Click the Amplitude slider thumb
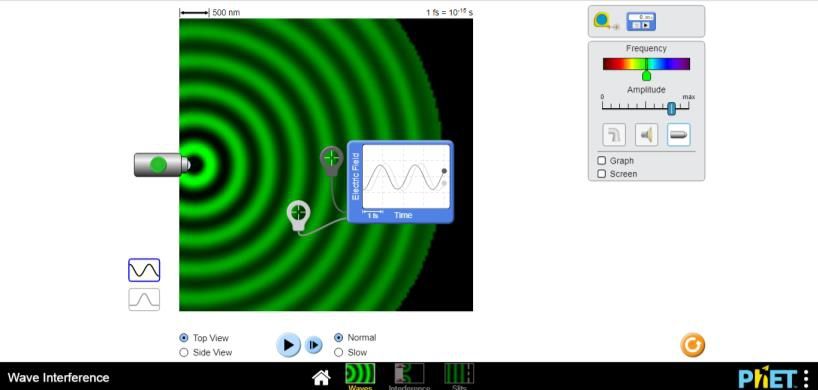This screenshot has width=818, height=390. (x=672, y=108)
